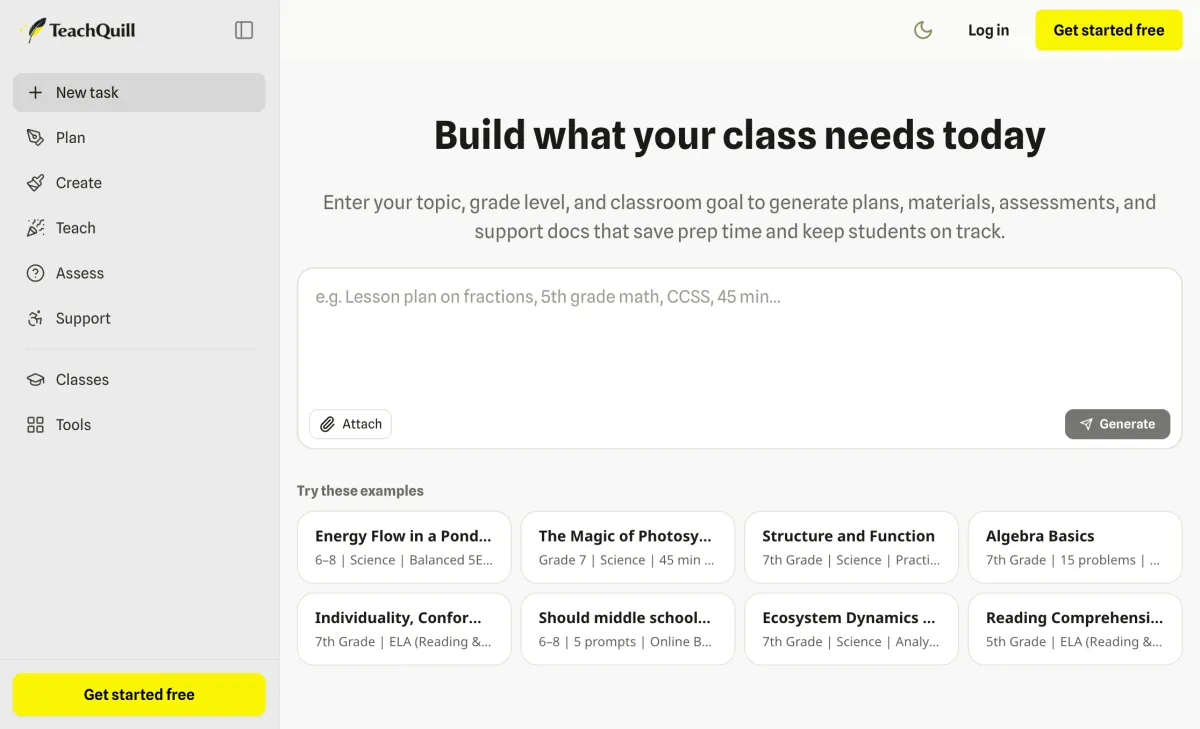Click the Classes graduation cap icon
1200x729 pixels.
click(x=35, y=380)
